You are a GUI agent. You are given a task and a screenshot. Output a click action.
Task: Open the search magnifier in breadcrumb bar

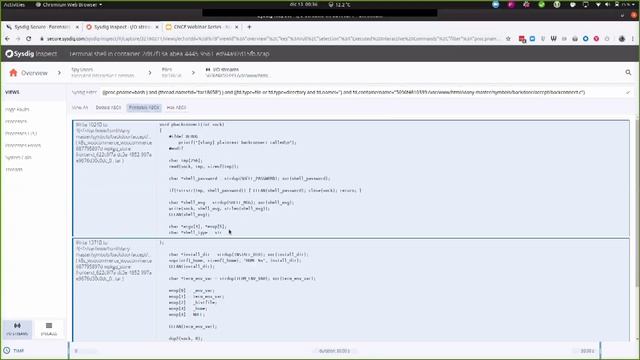click(628, 73)
